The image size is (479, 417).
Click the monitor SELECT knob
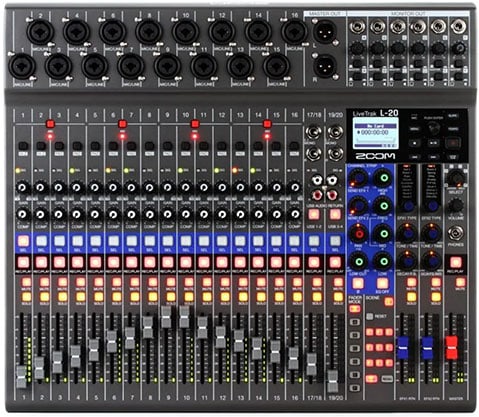(456, 178)
